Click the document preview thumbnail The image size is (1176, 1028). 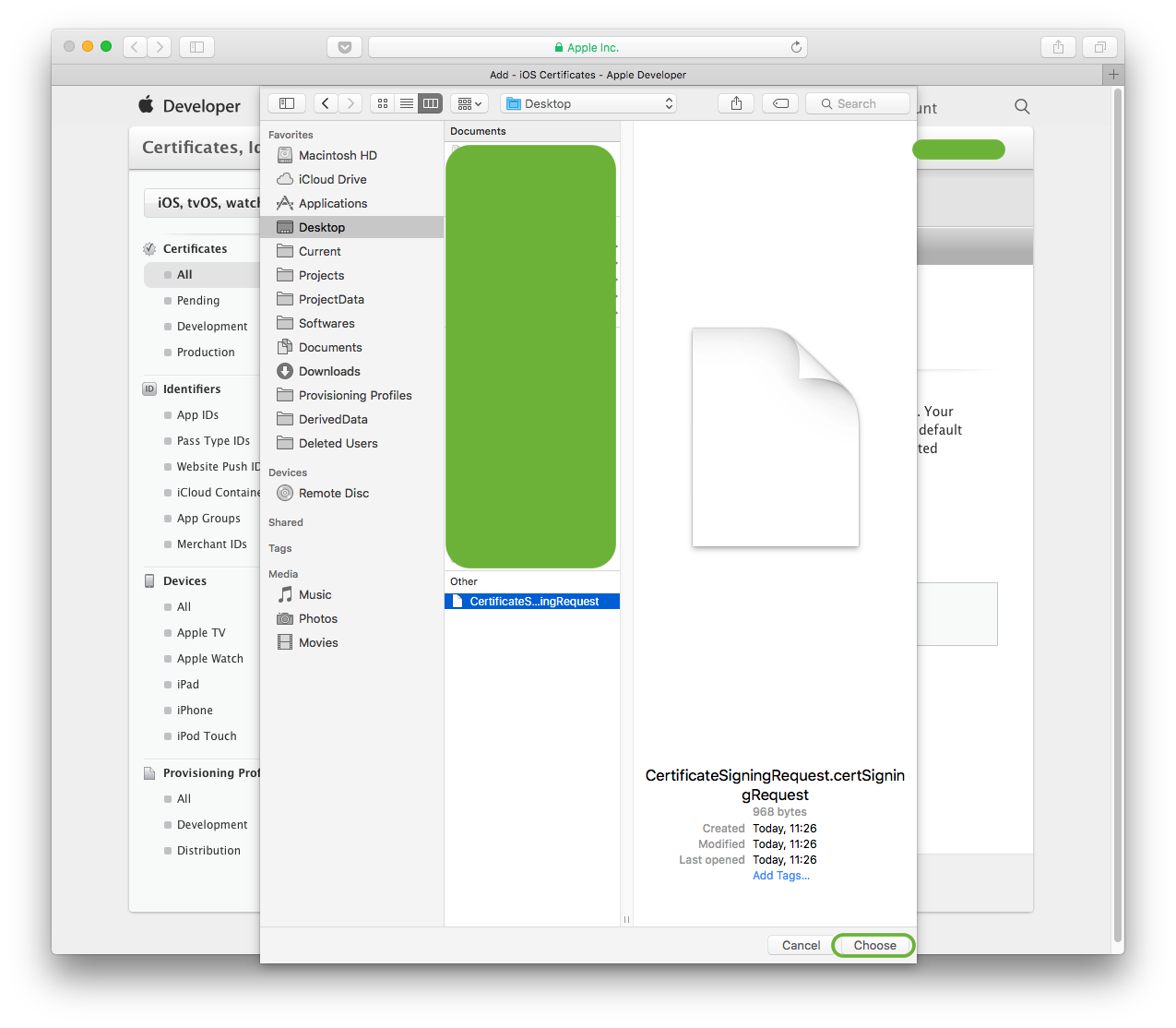click(x=775, y=437)
